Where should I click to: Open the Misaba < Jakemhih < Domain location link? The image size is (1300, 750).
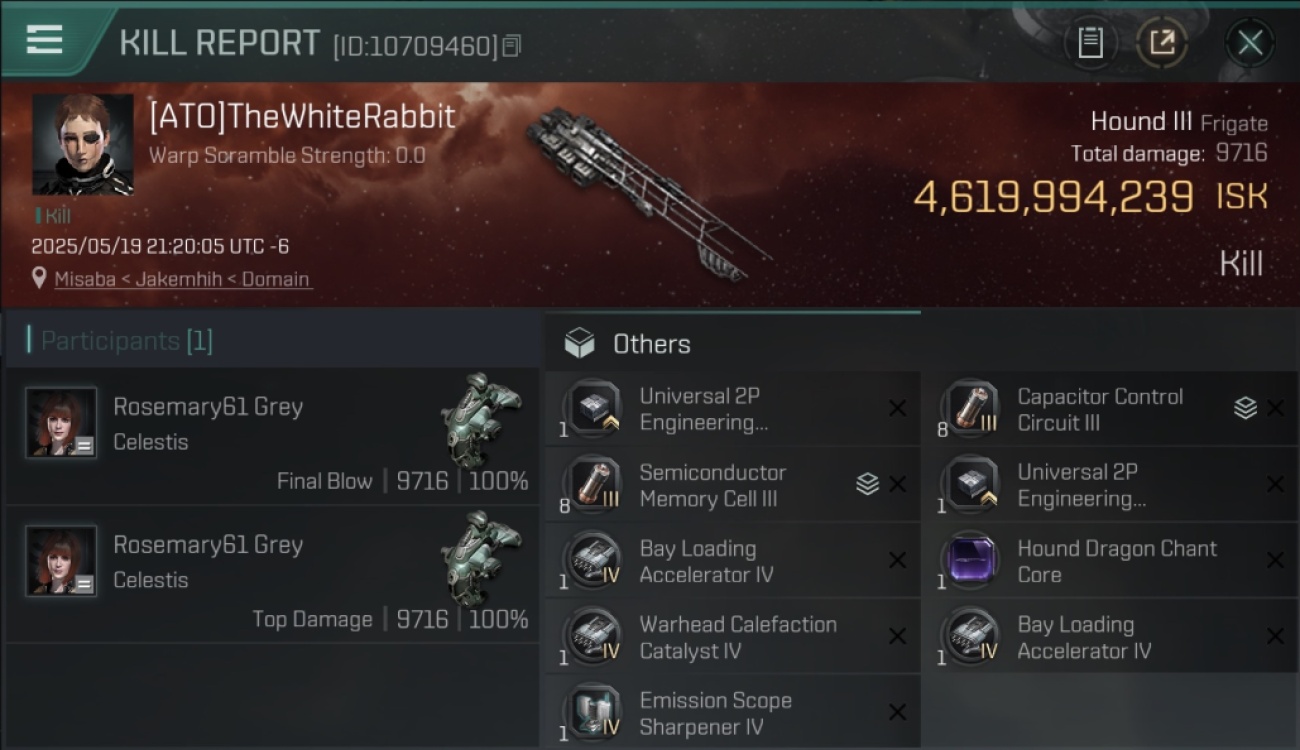click(x=181, y=279)
